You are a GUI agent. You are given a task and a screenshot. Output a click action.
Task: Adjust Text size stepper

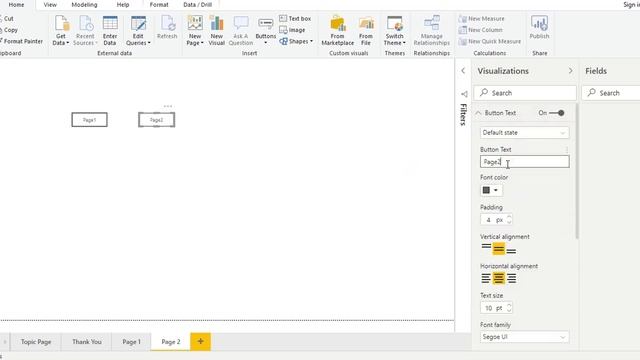click(509, 308)
